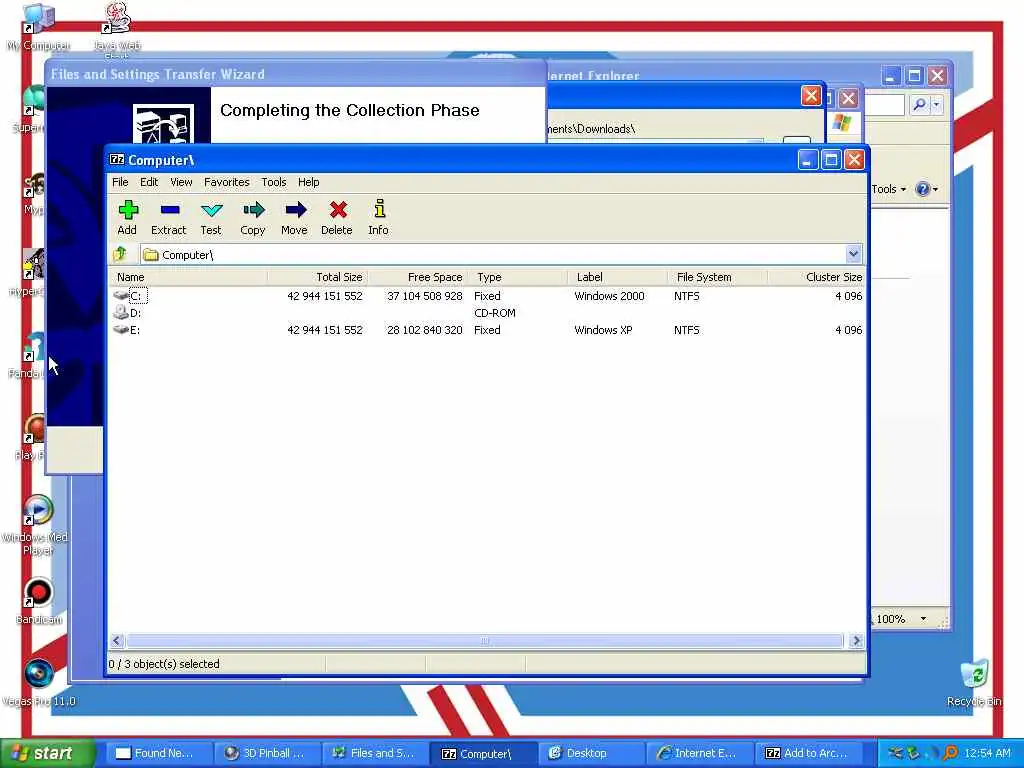
Task: Open the Java Web Start desktop icon
Action: (118, 20)
